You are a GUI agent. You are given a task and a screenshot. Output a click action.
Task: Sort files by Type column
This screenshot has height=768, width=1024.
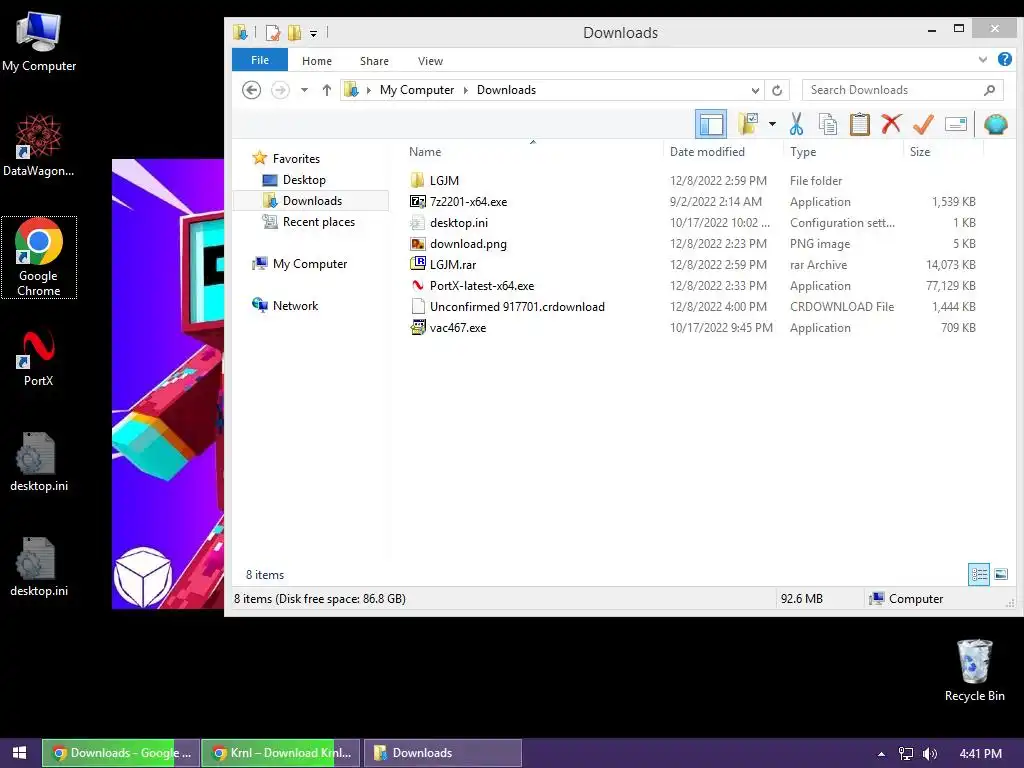point(803,152)
